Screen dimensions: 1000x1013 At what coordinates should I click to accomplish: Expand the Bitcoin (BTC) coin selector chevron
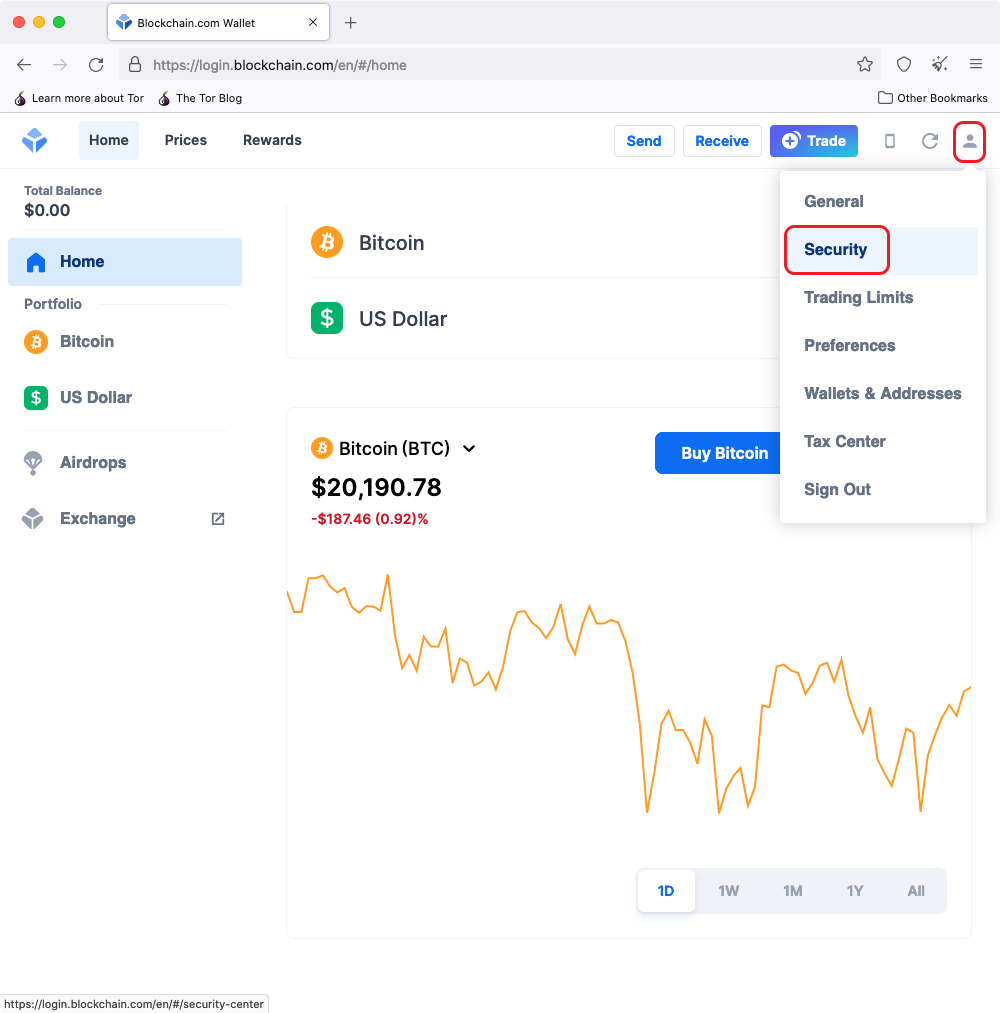point(469,448)
